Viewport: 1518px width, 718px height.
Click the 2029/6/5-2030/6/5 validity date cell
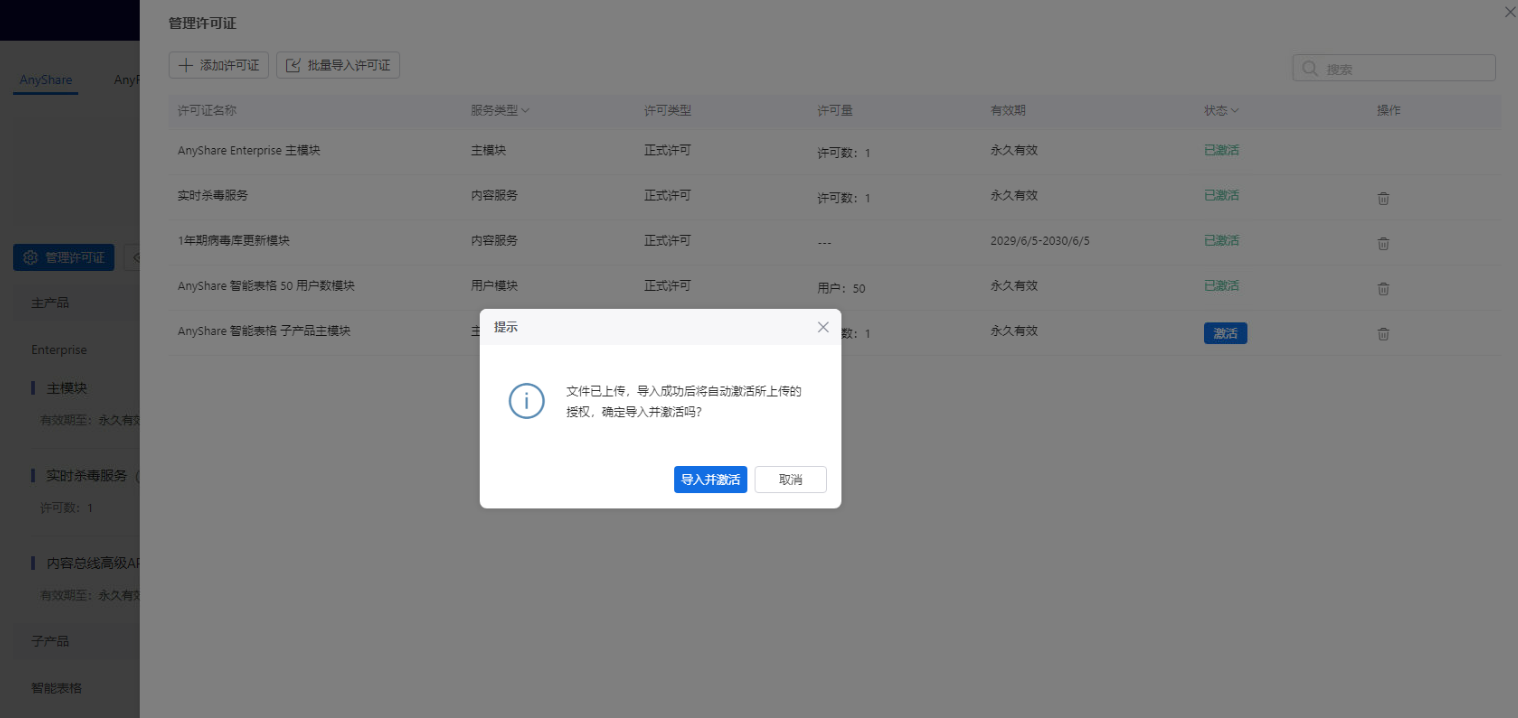coord(1040,241)
